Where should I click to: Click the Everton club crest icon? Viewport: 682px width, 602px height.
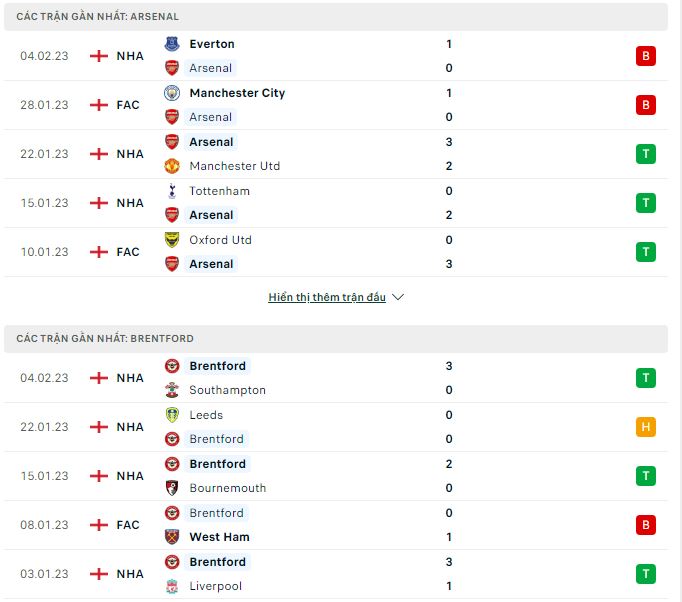[172, 44]
